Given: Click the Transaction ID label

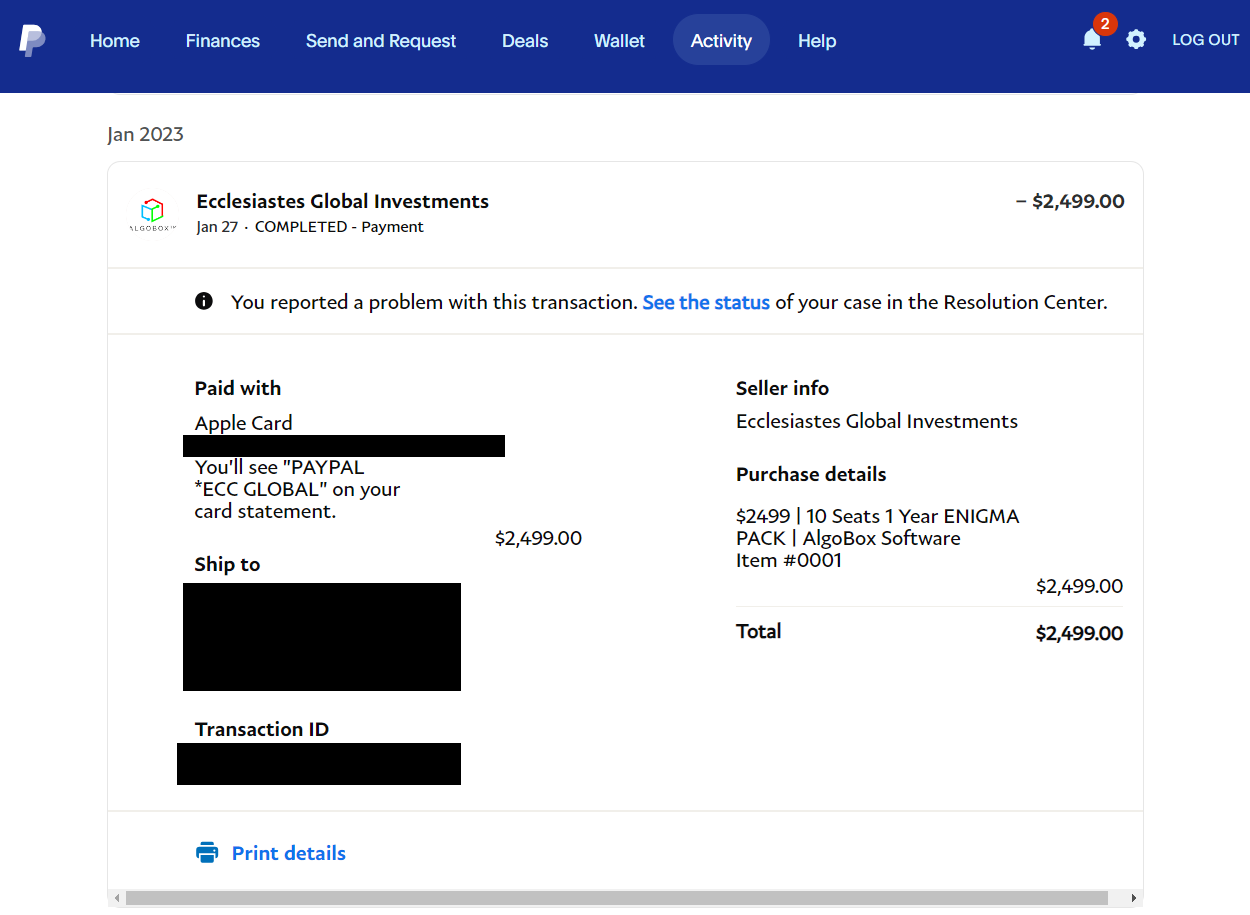Looking at the screenshot, I should click(262, 729).
